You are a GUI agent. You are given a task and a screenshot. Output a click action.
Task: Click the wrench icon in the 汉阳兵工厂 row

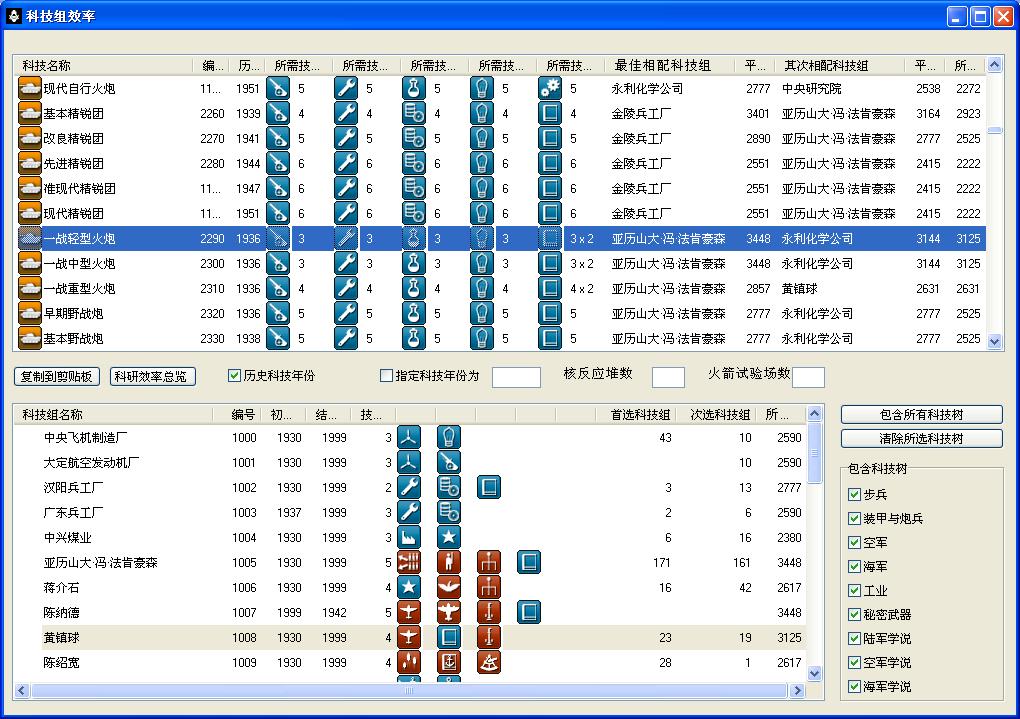tap(409, 488)
